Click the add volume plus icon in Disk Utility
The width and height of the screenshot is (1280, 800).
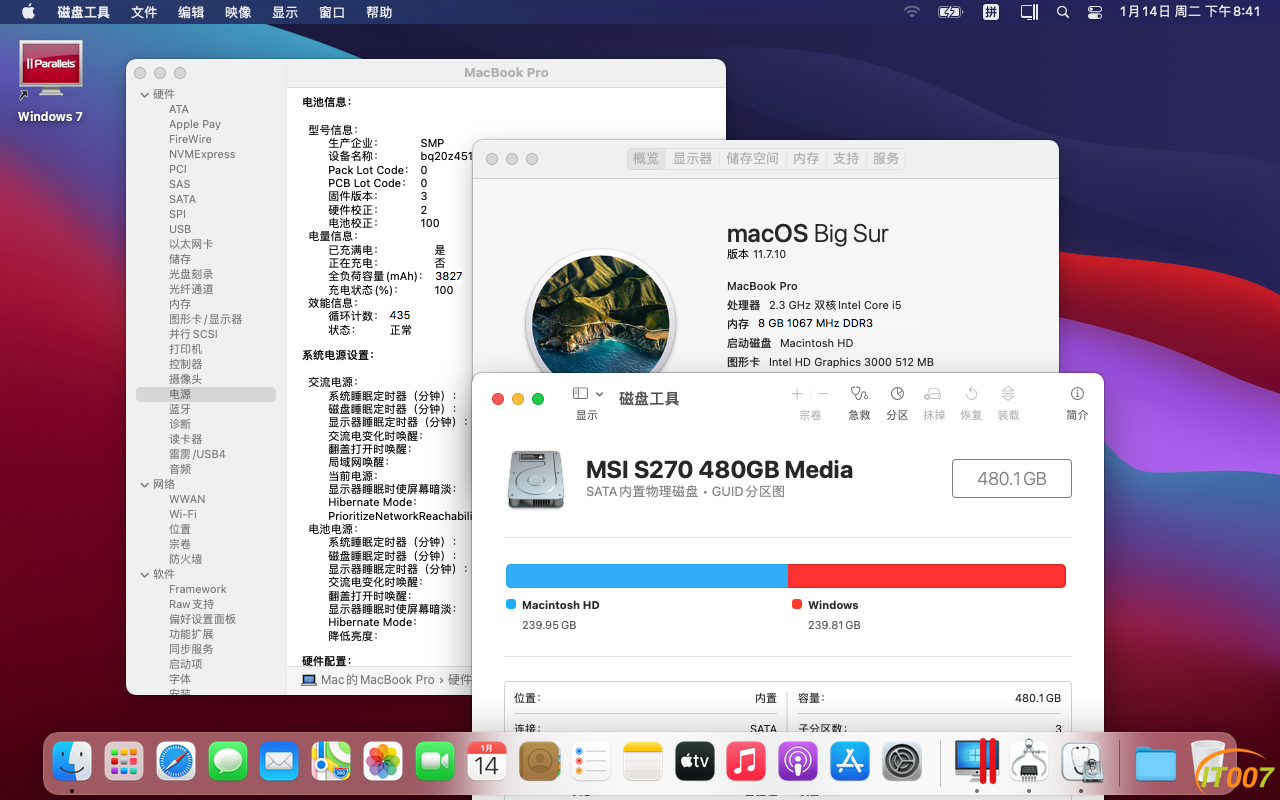797,394
